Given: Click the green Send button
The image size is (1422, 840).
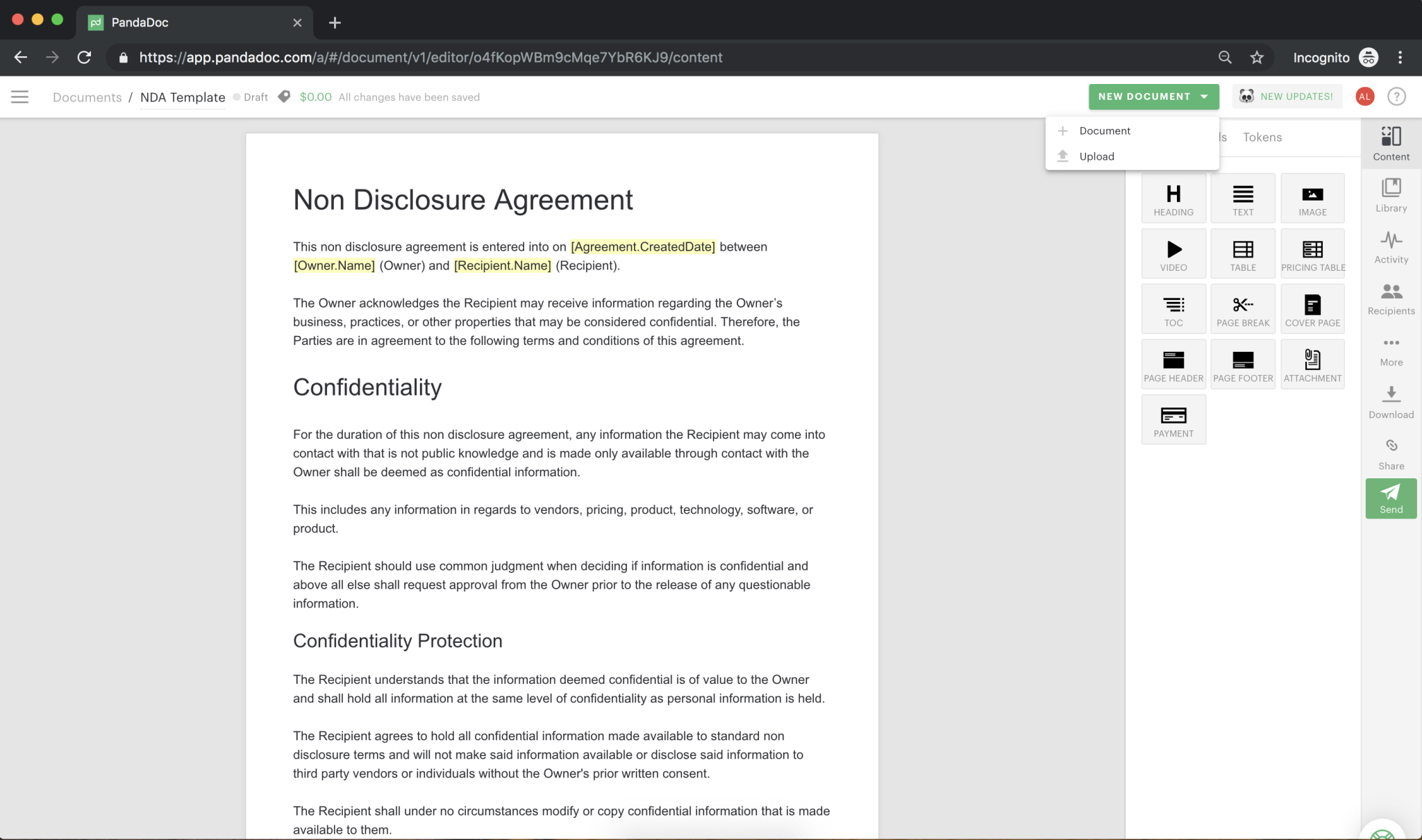Looking at the screenshot, I should [1391, 498].
